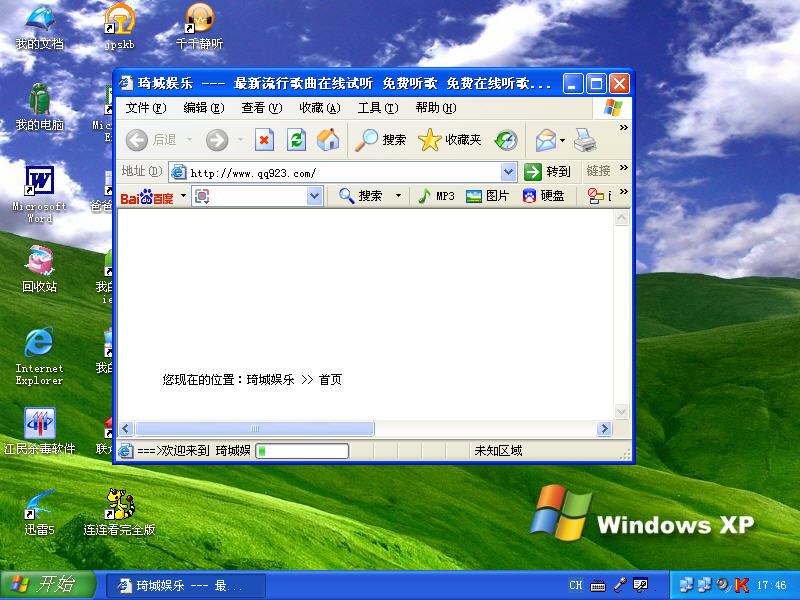Select 连连看完全版 desktop shortcut

tap(119, 512)
